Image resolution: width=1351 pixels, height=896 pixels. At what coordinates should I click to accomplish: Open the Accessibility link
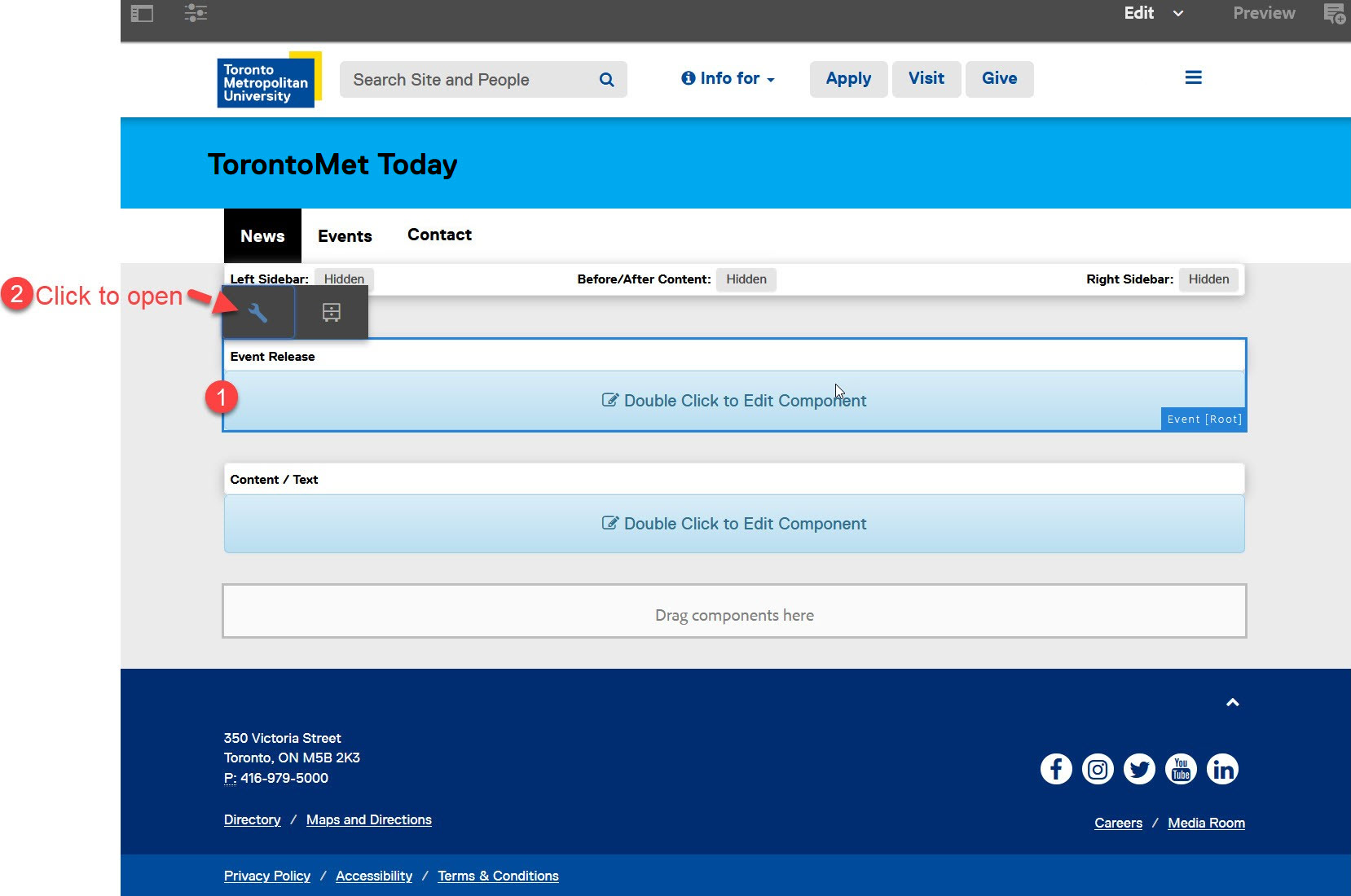374,876
